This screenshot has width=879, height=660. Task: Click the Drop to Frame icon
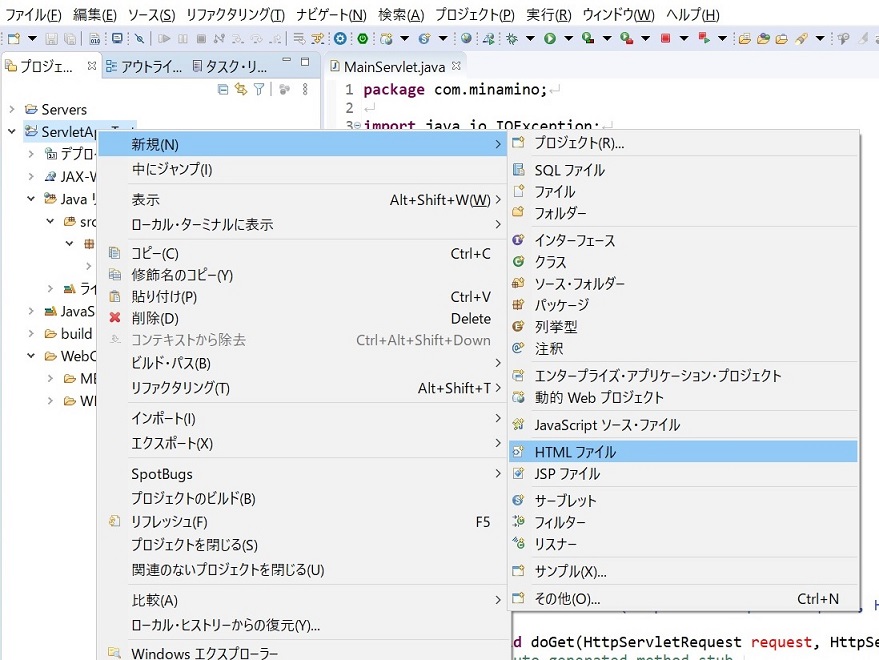(x=299, y=38)
